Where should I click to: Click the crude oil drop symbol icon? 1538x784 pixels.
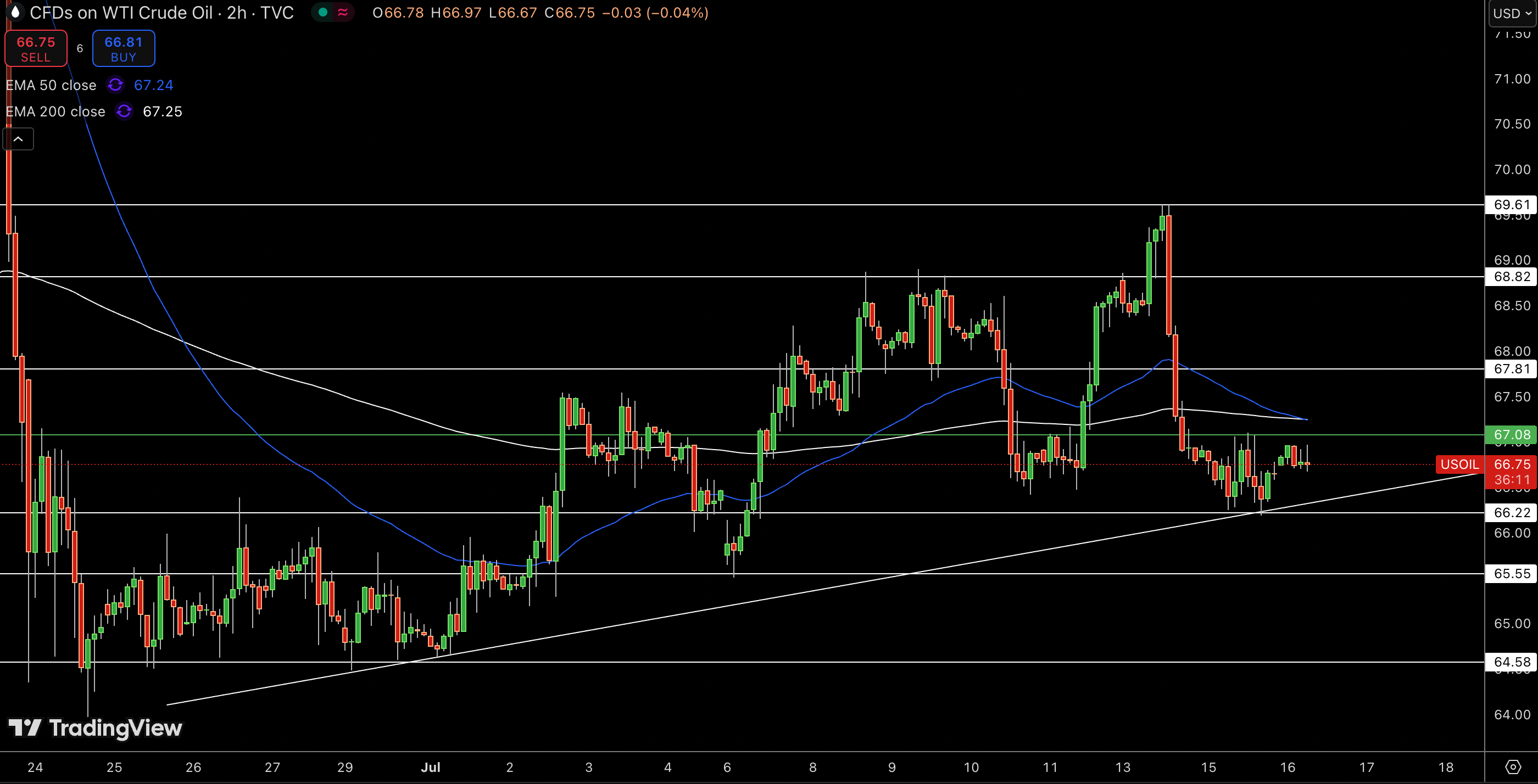pos(15,12)
